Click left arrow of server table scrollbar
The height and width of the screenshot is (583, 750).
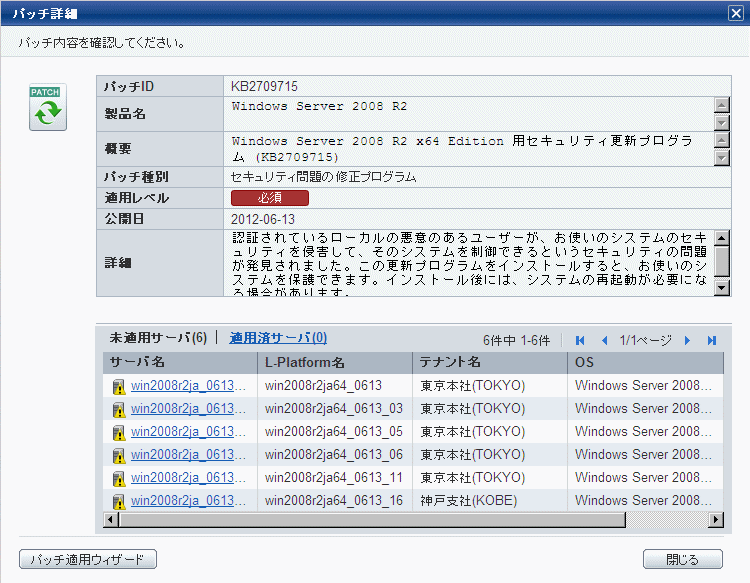(111, 519)
